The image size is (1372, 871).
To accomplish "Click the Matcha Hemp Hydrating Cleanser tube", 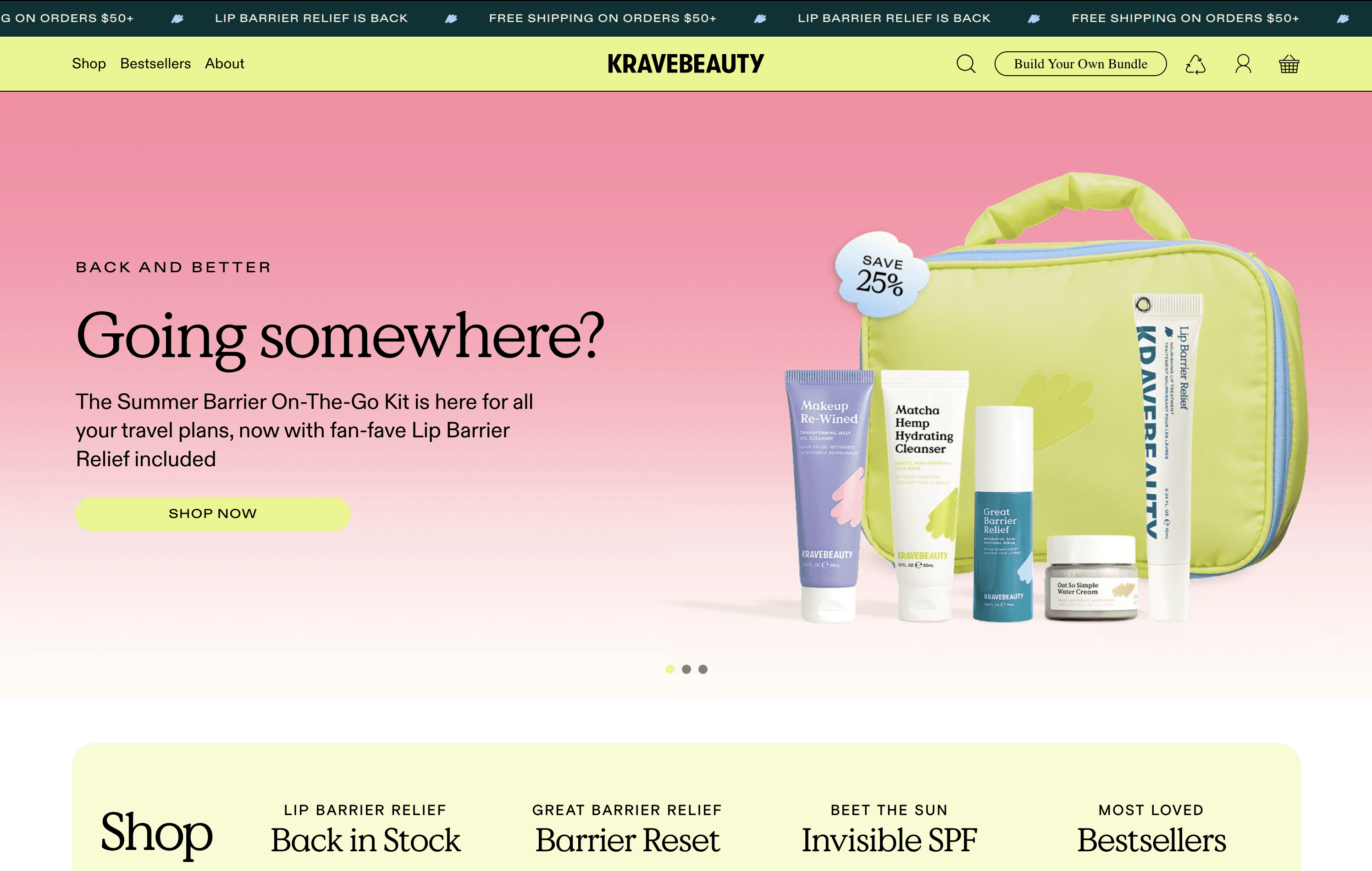I will click(x=925, y=495).
